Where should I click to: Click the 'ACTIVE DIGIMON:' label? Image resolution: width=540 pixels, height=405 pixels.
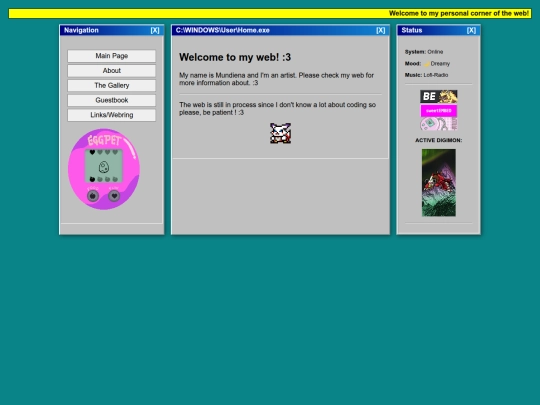tap(439, 140)
